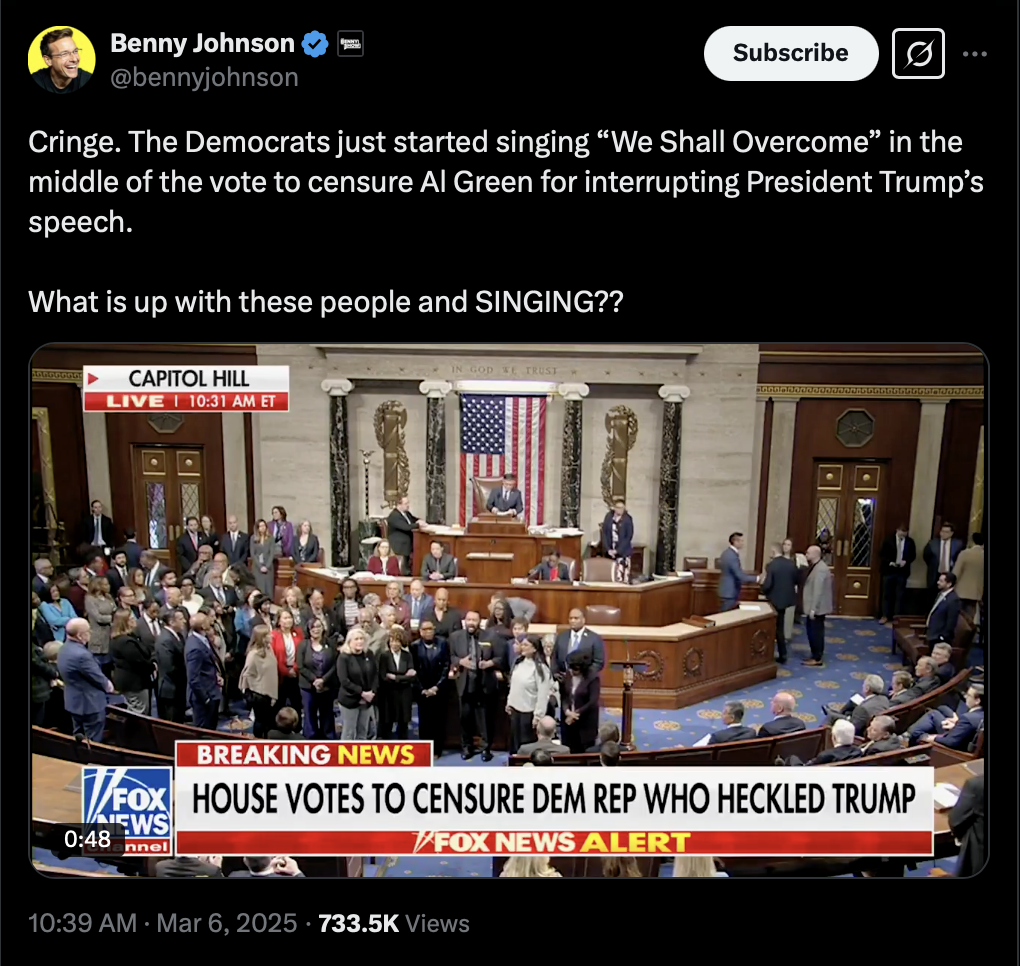Open the Grok explain-this-post icon
Viewport: 1020px width, 966px height.
(x=918, y=53)
